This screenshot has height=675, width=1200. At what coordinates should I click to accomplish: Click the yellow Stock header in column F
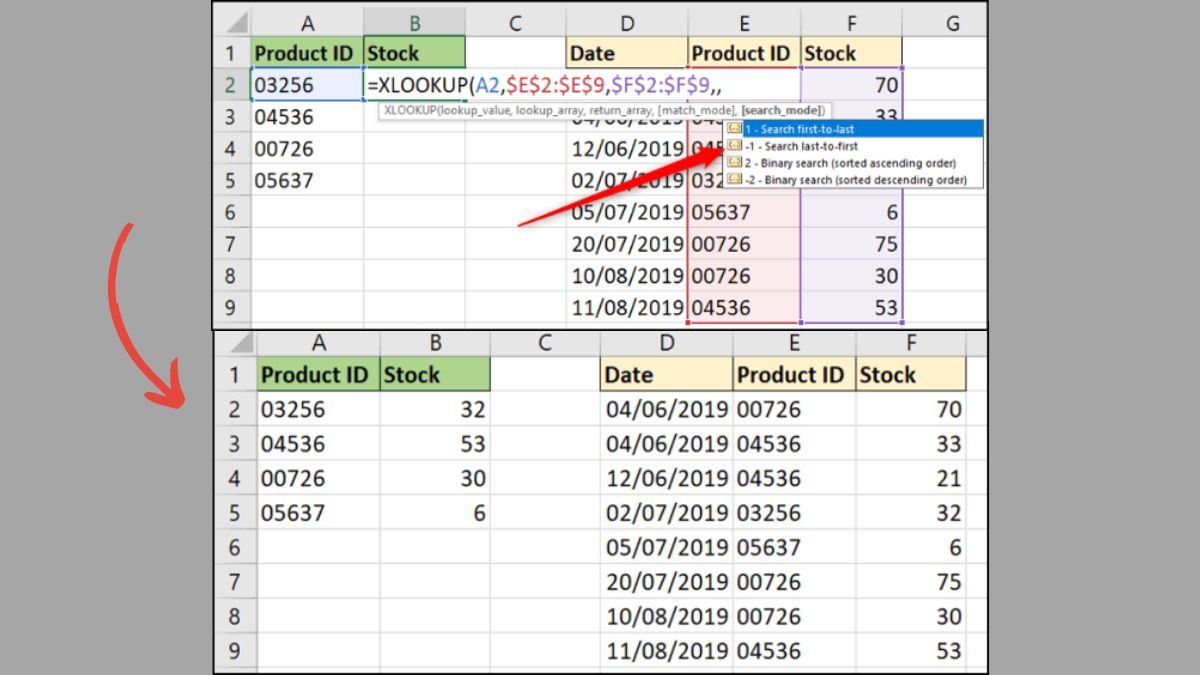tap(851, 52)
